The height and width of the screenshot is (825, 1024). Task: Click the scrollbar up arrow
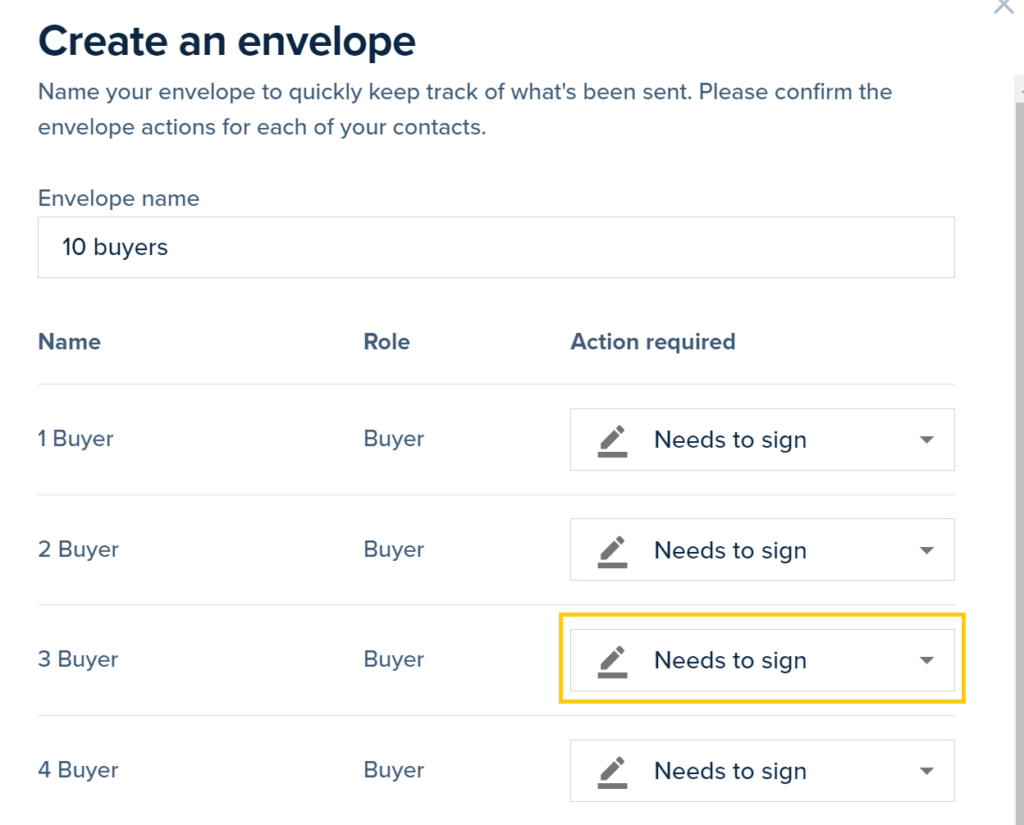tap(1019, 91)
